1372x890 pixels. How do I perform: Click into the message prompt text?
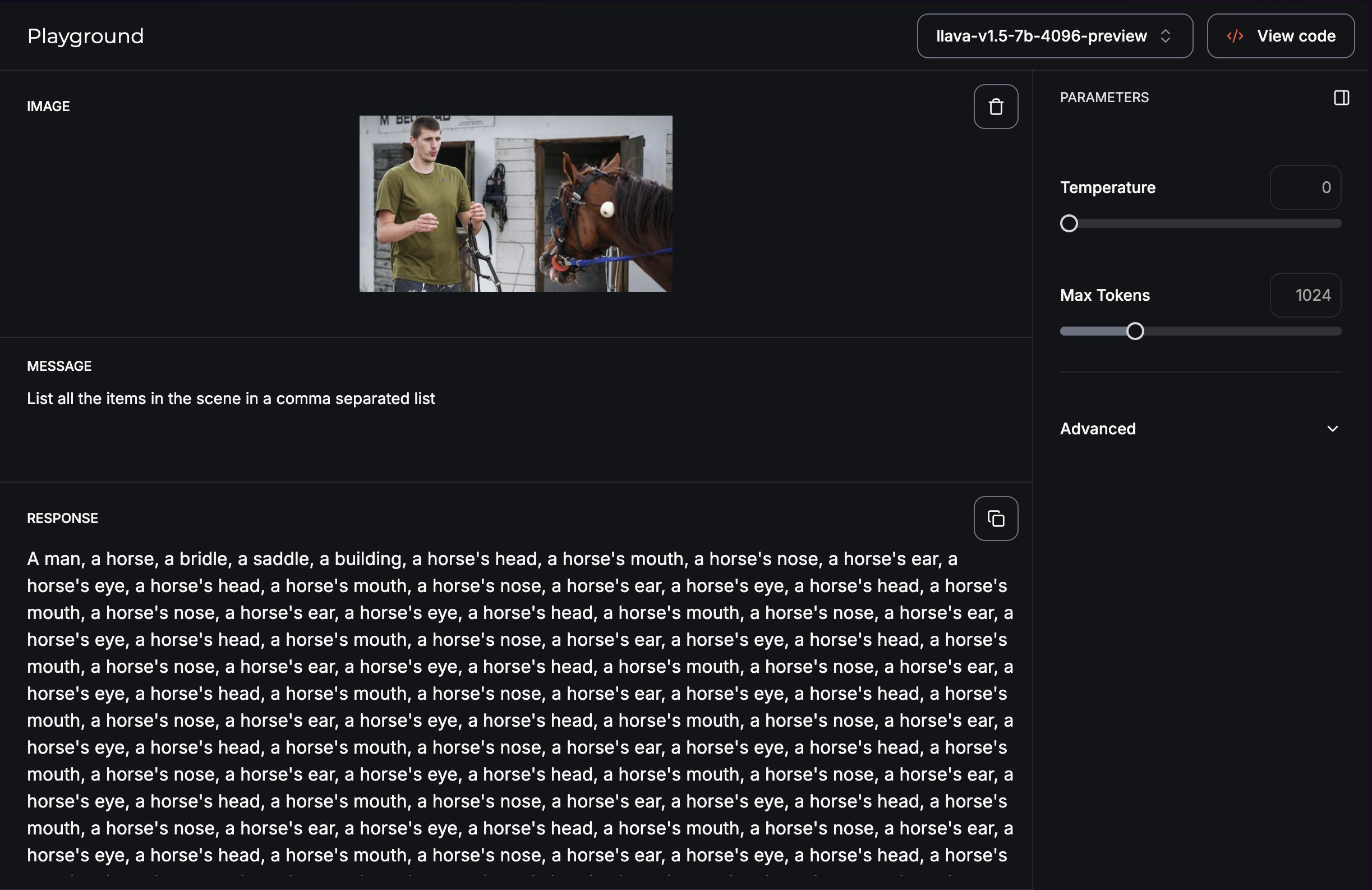[x=231, y=398]
